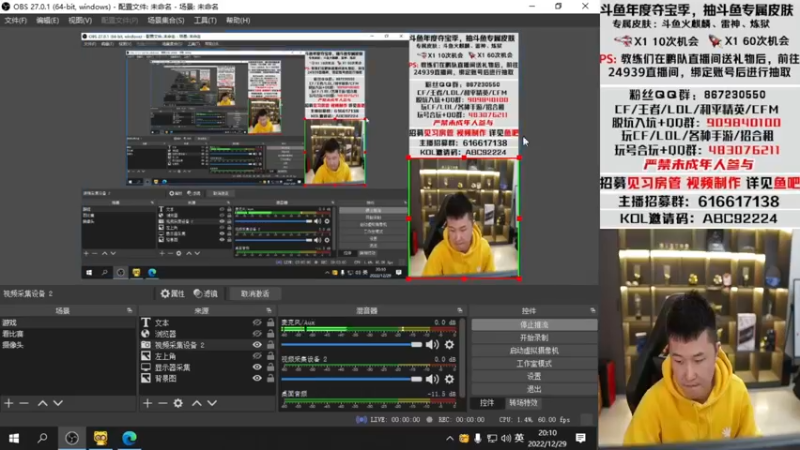Show the 左上角 source via eye icon
Viewport: 800px width, 450px height.
(257, 356)
